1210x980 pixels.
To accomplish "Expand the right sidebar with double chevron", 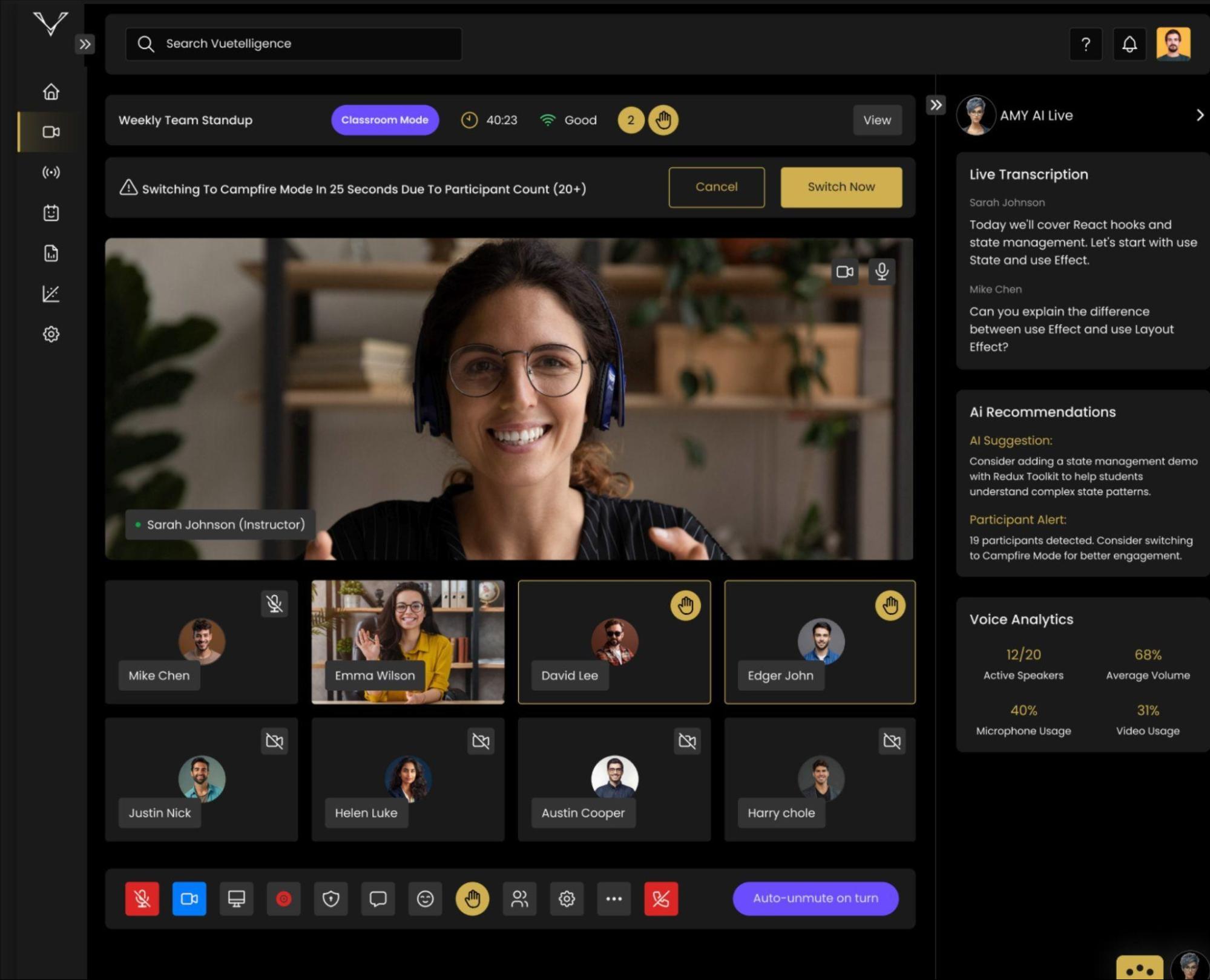I will point(936,105).
